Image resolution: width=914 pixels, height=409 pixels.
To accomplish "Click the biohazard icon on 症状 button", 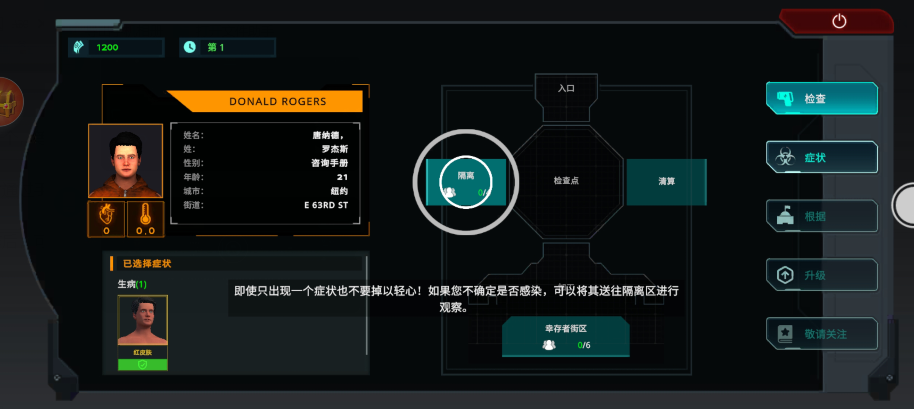I will point(784,157).
